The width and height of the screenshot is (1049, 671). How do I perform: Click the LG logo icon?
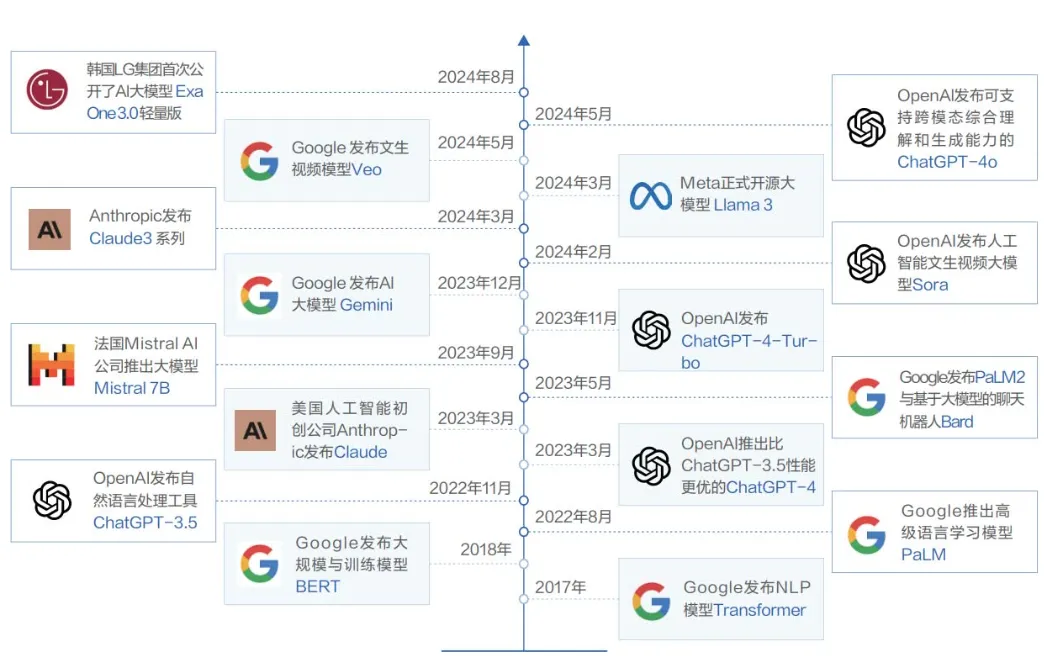47,90
